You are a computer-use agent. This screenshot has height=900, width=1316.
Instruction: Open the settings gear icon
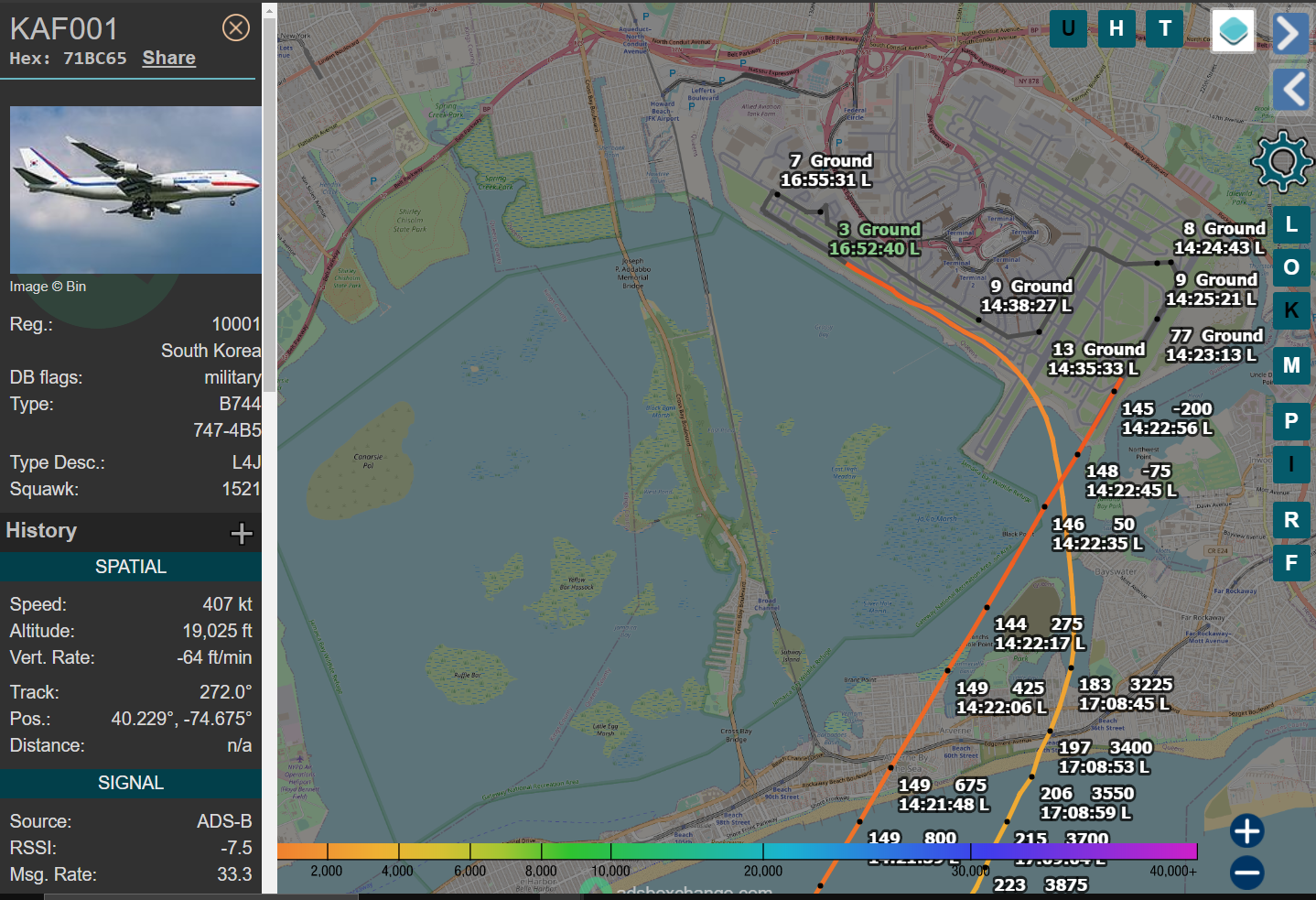pyautogui.click(x=1282, y=162)
